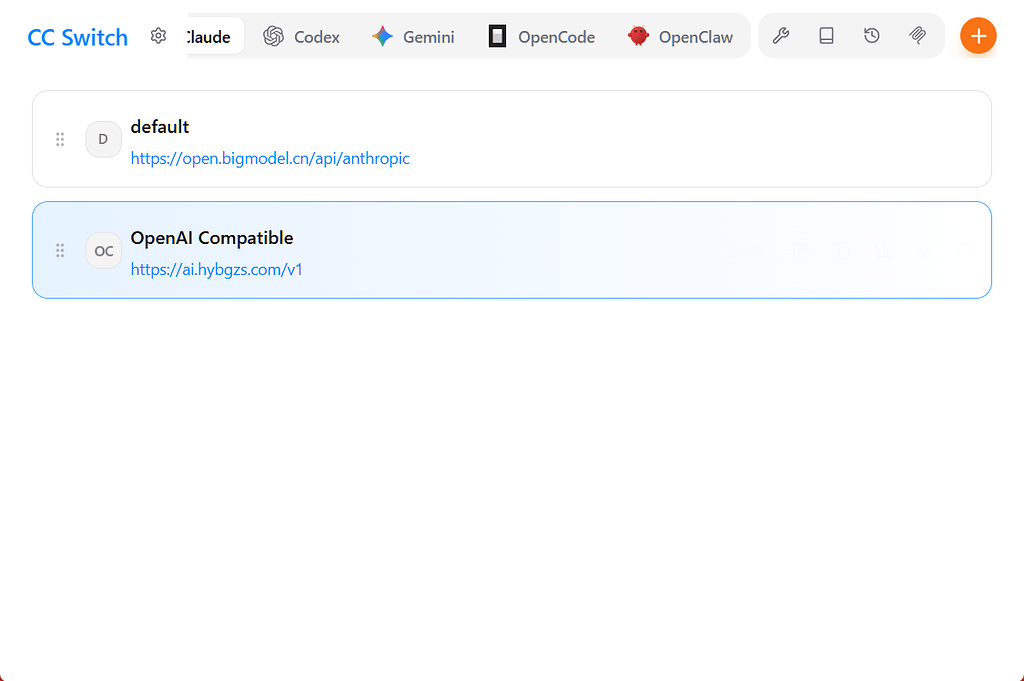1024x681 pixels.
Task: Click the CC Switch title
Action: coord(78,37)
